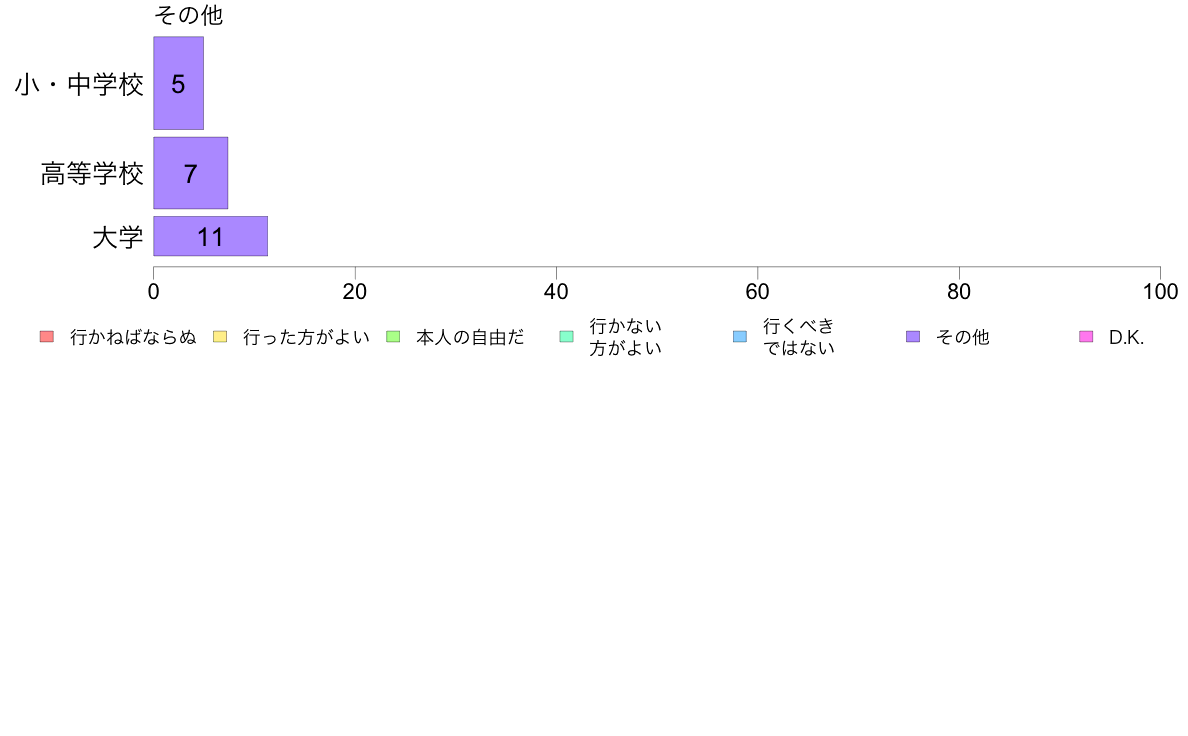Click the 行った方がよい legend text
This screenshot has width=1188, height=736.
click(x=306, y=337)
